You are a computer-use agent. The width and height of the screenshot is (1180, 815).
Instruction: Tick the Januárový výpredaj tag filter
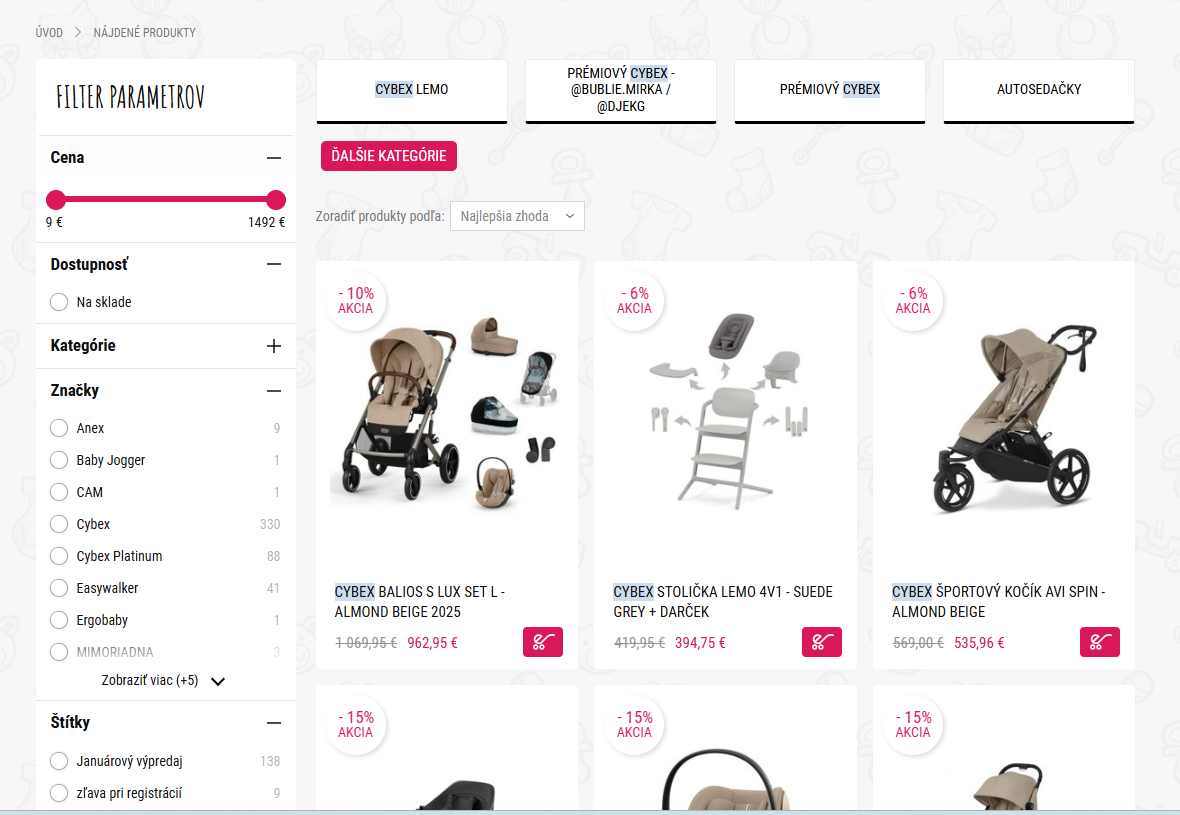[59, 761]
